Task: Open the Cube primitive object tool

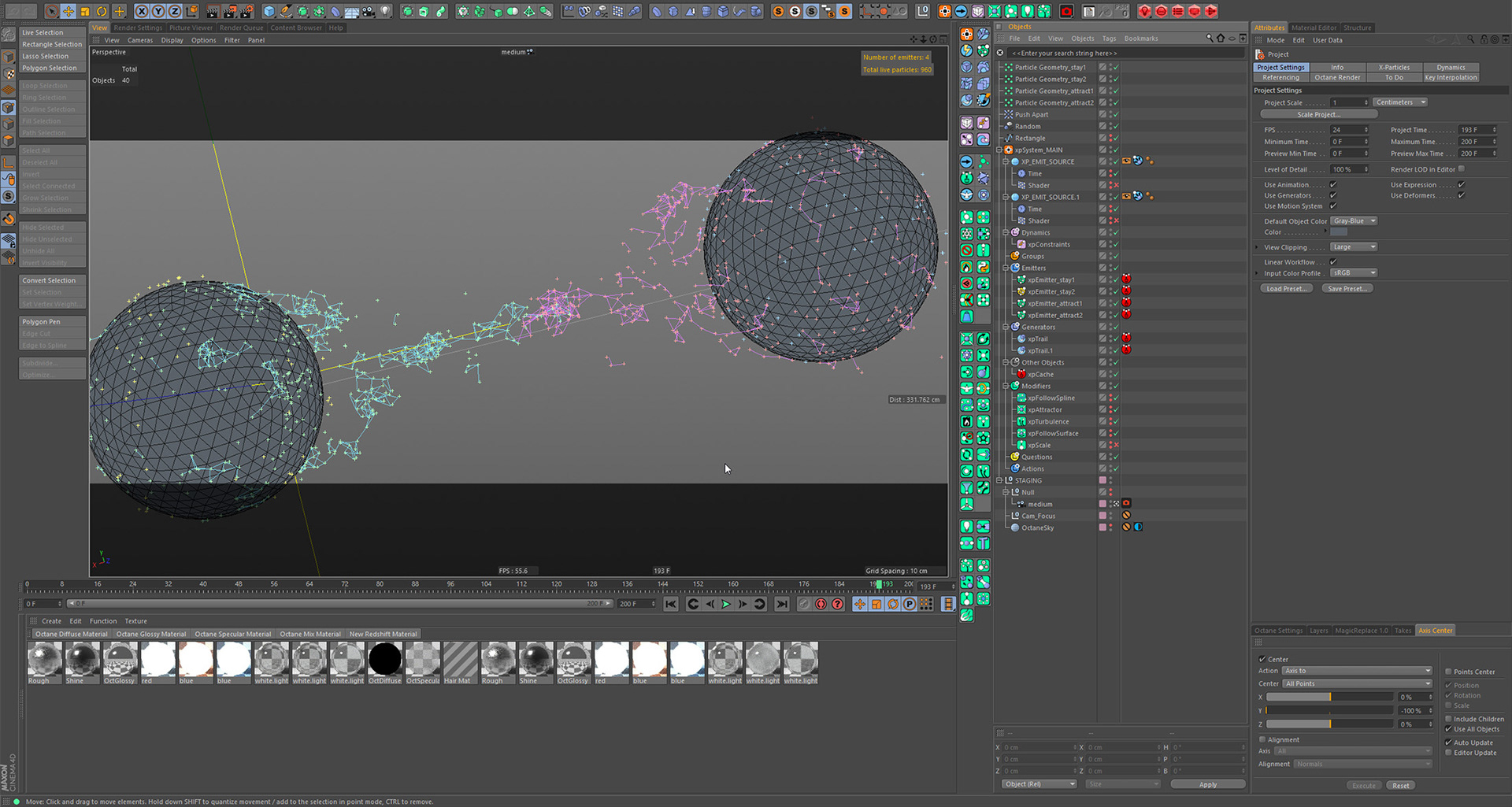Action: click(269, 11)
